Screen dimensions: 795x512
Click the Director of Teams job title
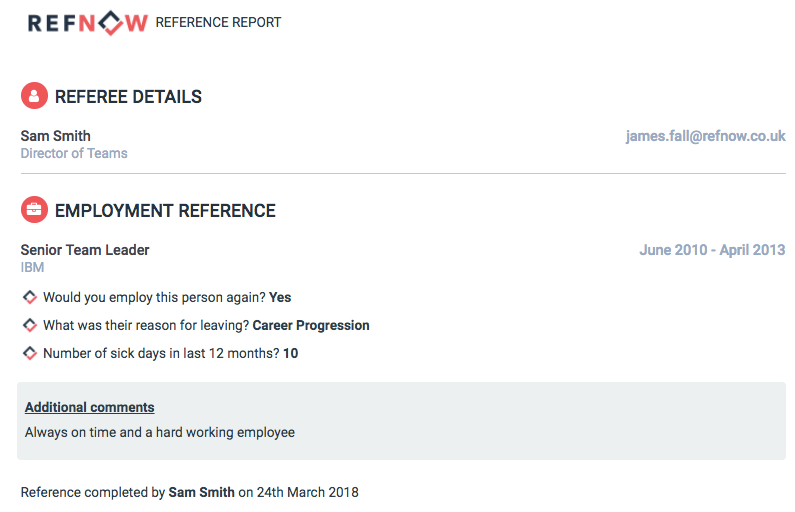[74, 153]
